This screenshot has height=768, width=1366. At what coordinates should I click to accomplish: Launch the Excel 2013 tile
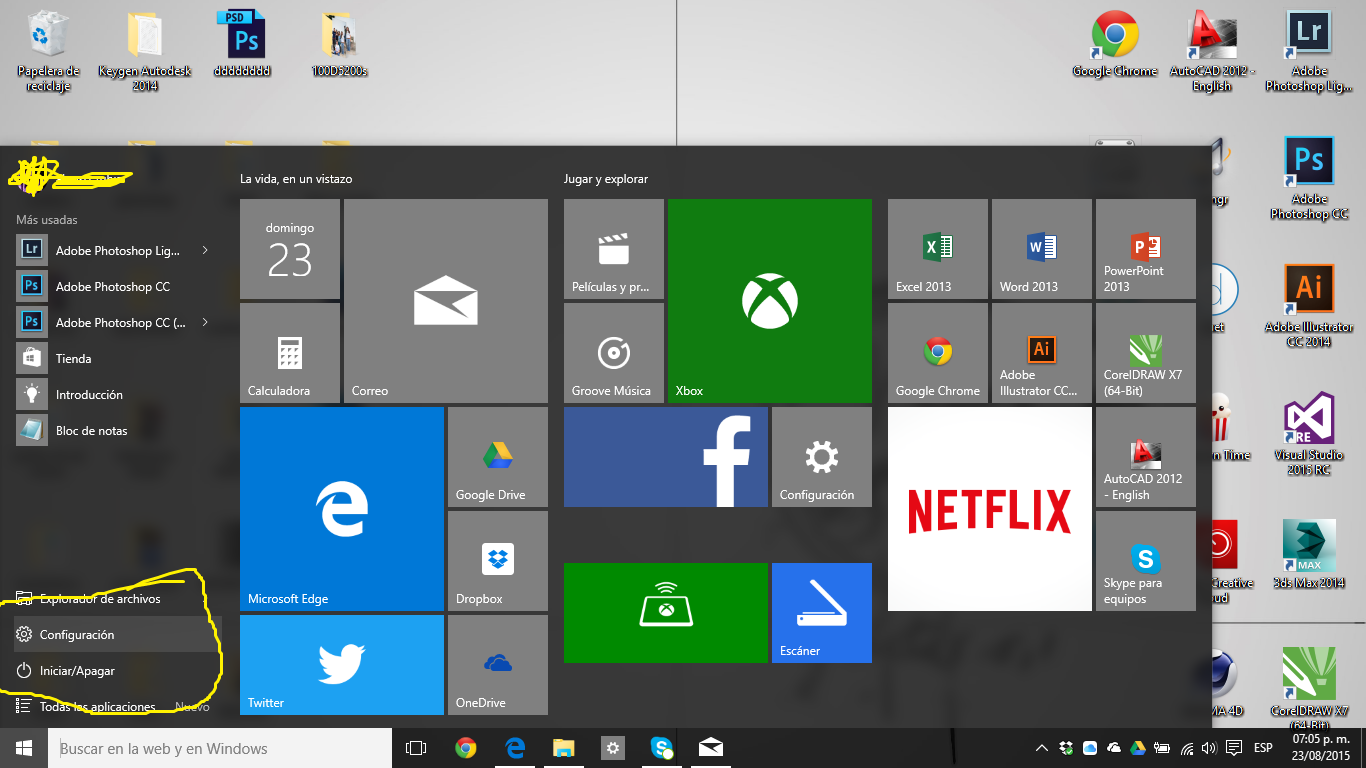point(938,249)
